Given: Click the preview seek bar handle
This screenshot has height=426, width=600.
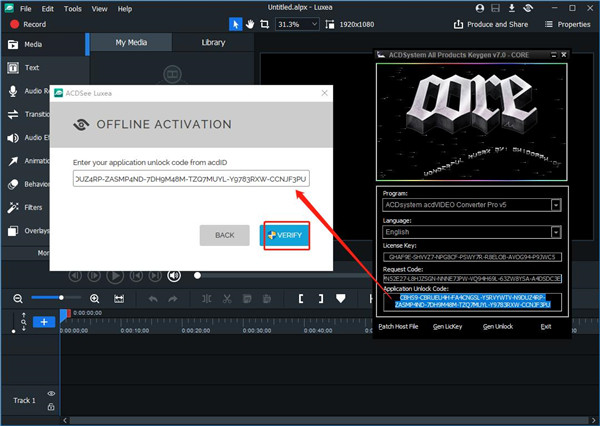Looking at the screenshot, I should tap(197, 275).
